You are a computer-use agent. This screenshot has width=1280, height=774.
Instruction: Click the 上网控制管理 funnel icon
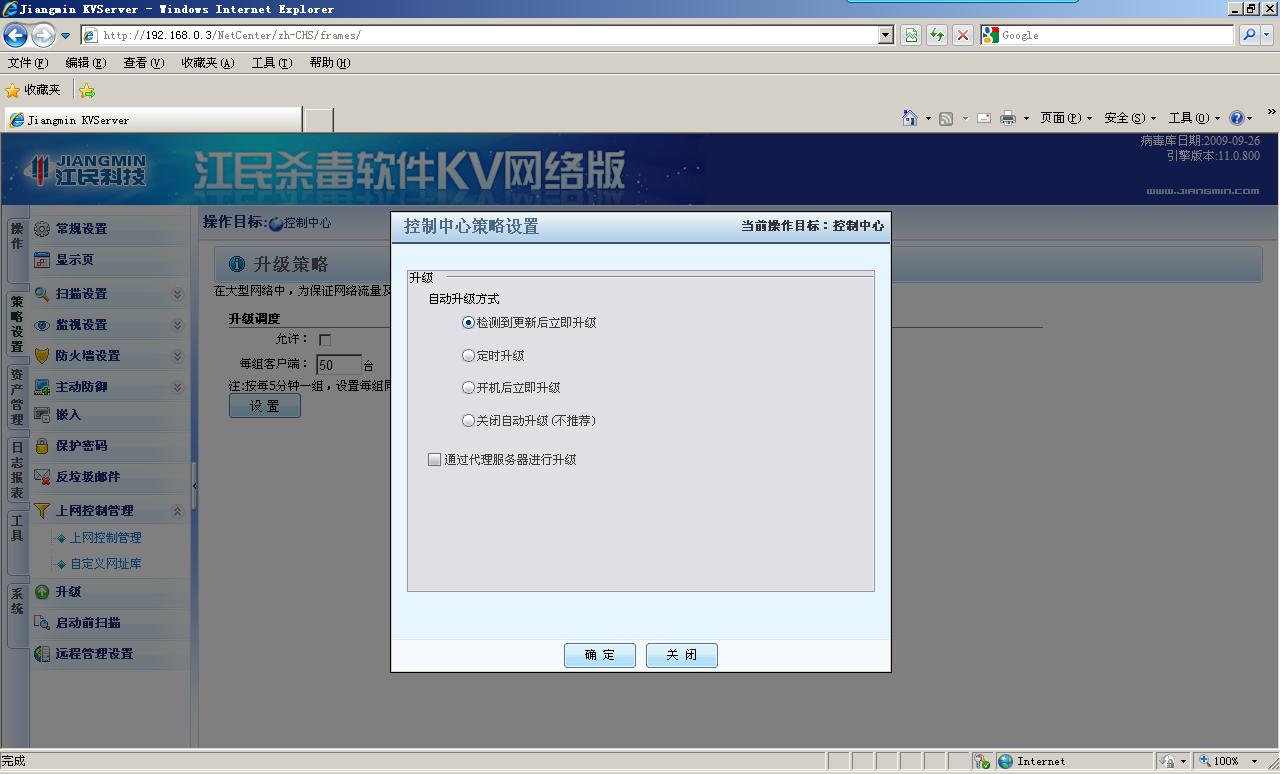[42, 511]
